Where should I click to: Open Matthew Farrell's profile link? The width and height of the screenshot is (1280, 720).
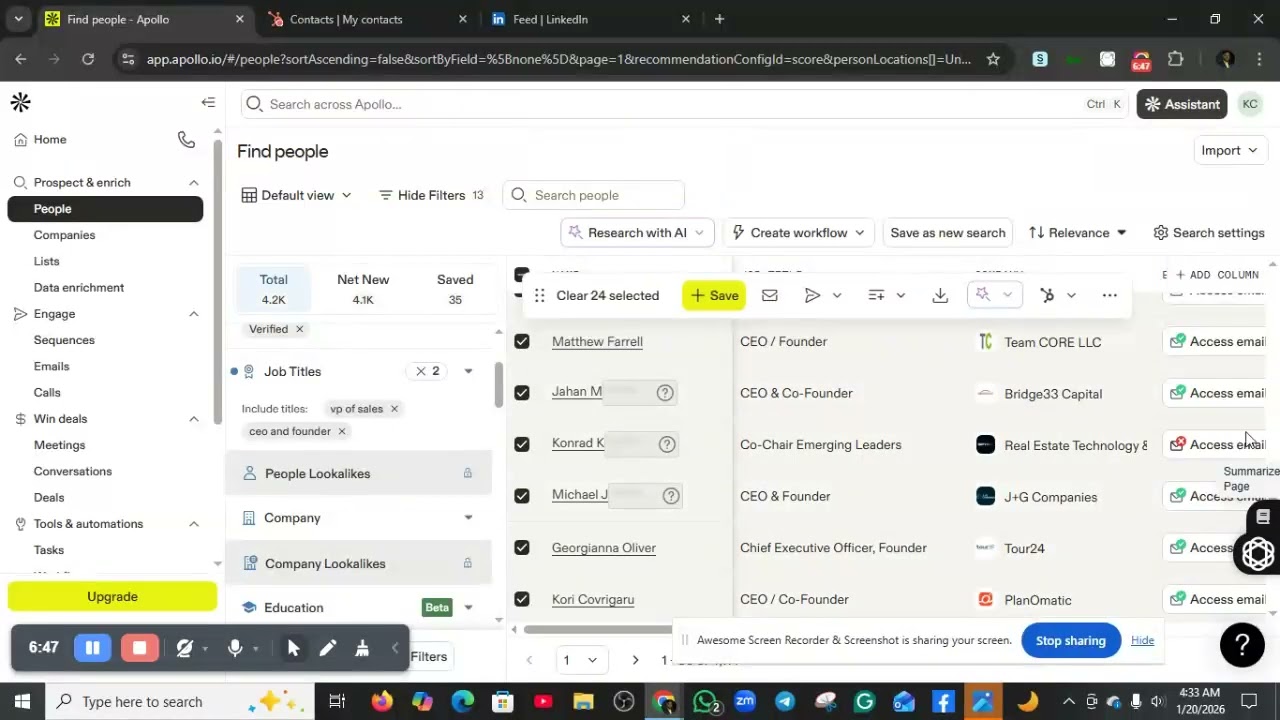pos(597,342)
